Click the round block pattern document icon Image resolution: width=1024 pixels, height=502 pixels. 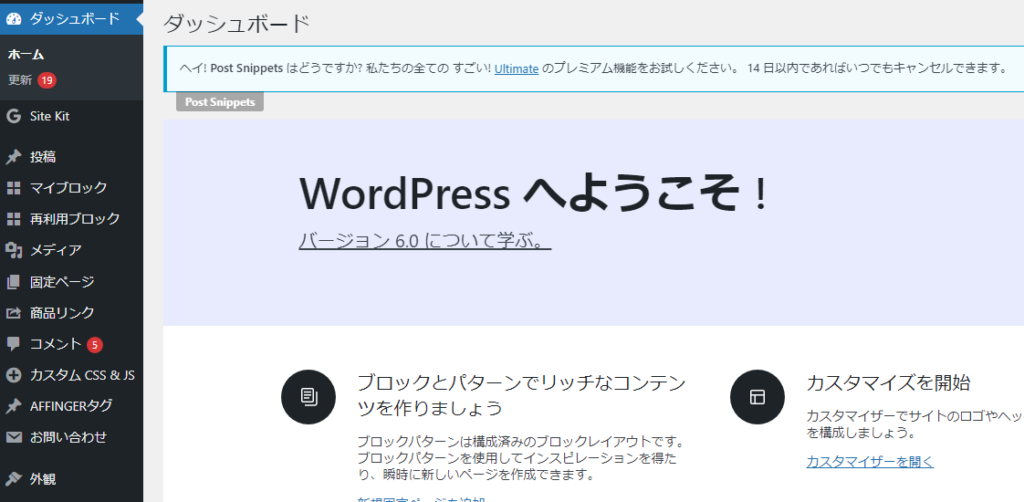(308, 396)
